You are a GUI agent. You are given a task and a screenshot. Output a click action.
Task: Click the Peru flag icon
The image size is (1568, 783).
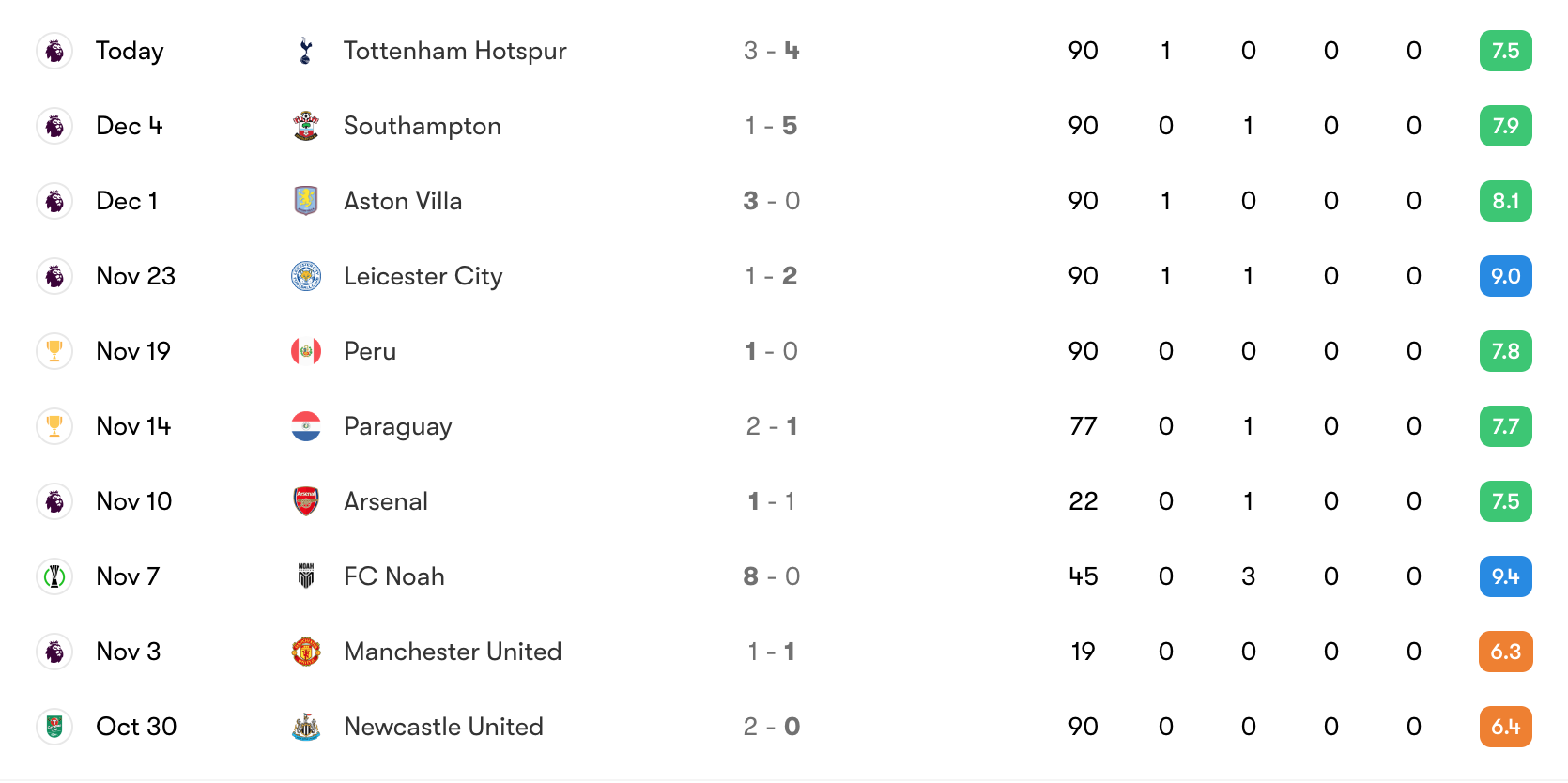[x=305, y=351]
